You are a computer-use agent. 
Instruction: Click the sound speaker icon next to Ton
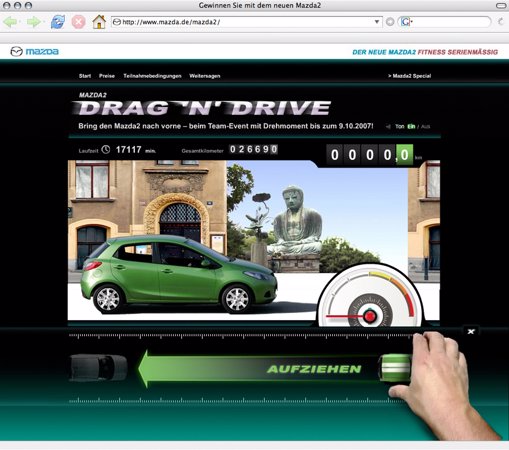[388, 127]
